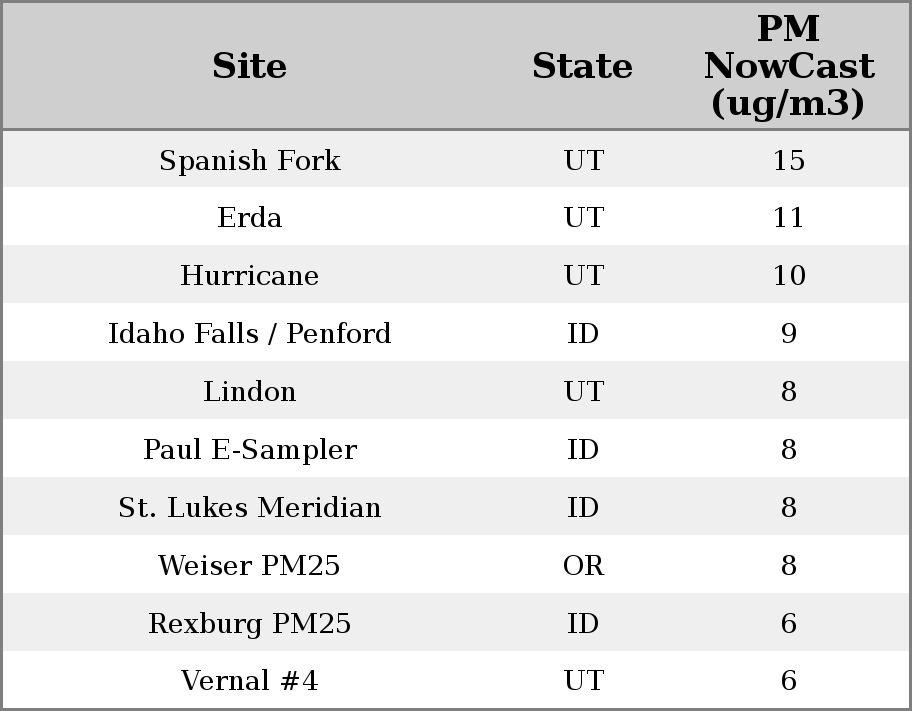Select the Erda site cell

[x=249, y=218]
